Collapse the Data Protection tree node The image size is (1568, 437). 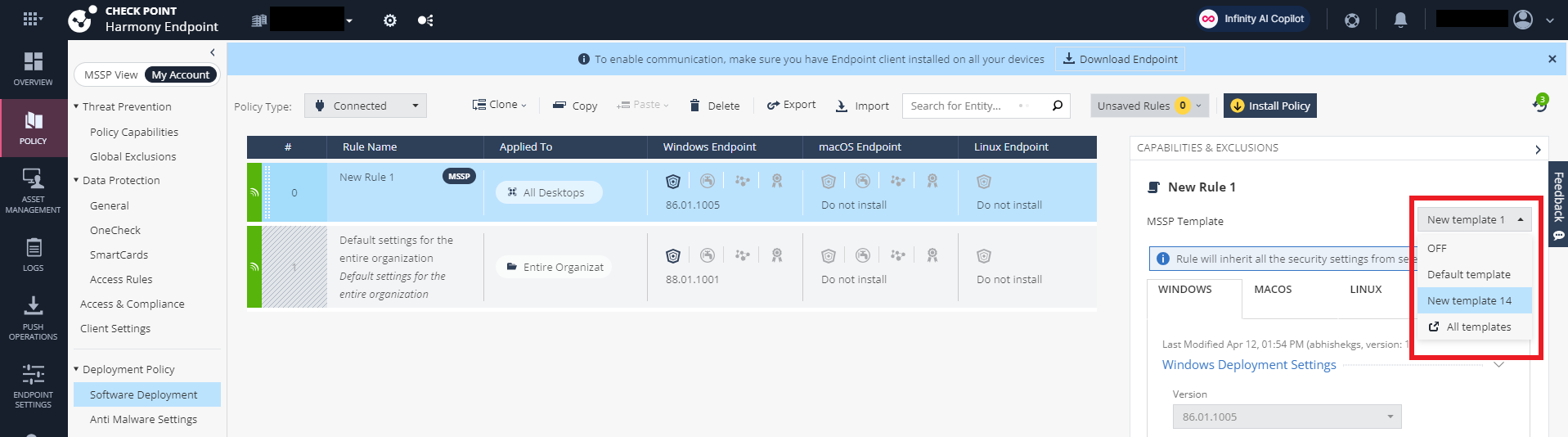pyautogui.click(x=76, y=180)
